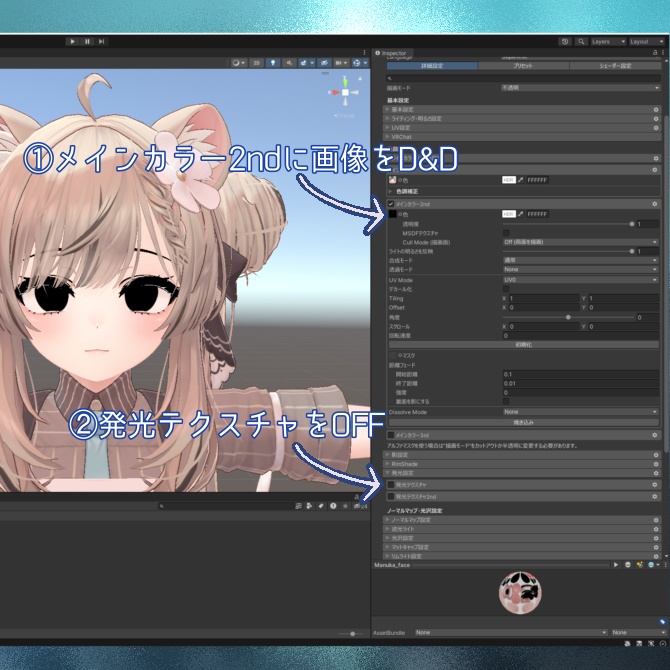Open scene draw mode shading dropdown
670x670 pixels.
tap(238, 63)
